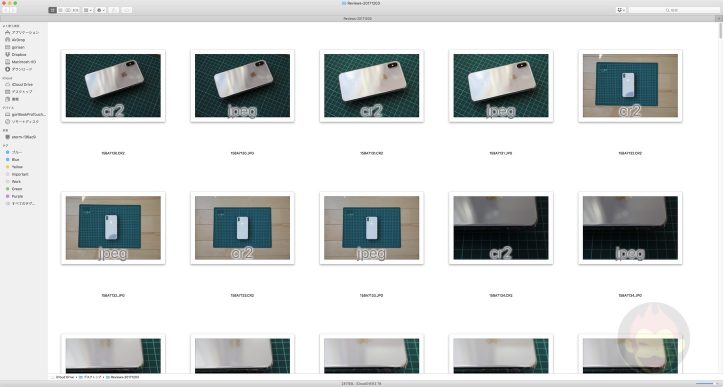Open the arrange-by dropdown in toolbar
The image size is (723, 387).
(x=88, y=10)
